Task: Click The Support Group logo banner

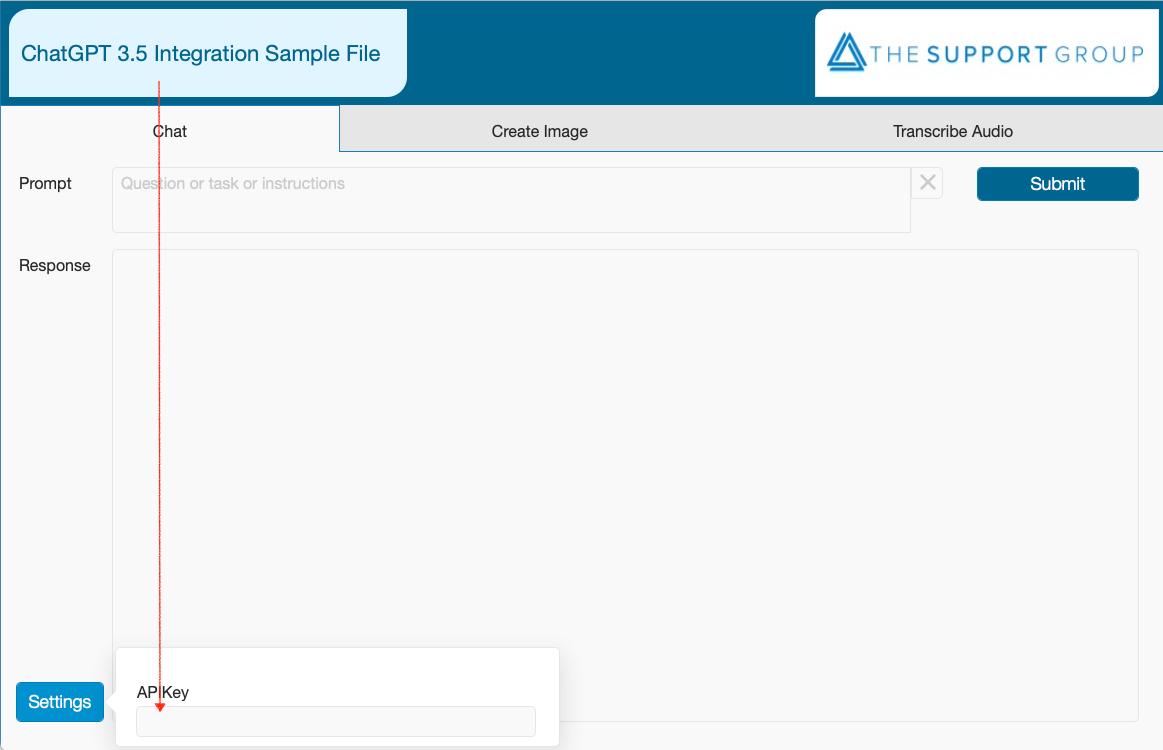Action: pos(987,52)
